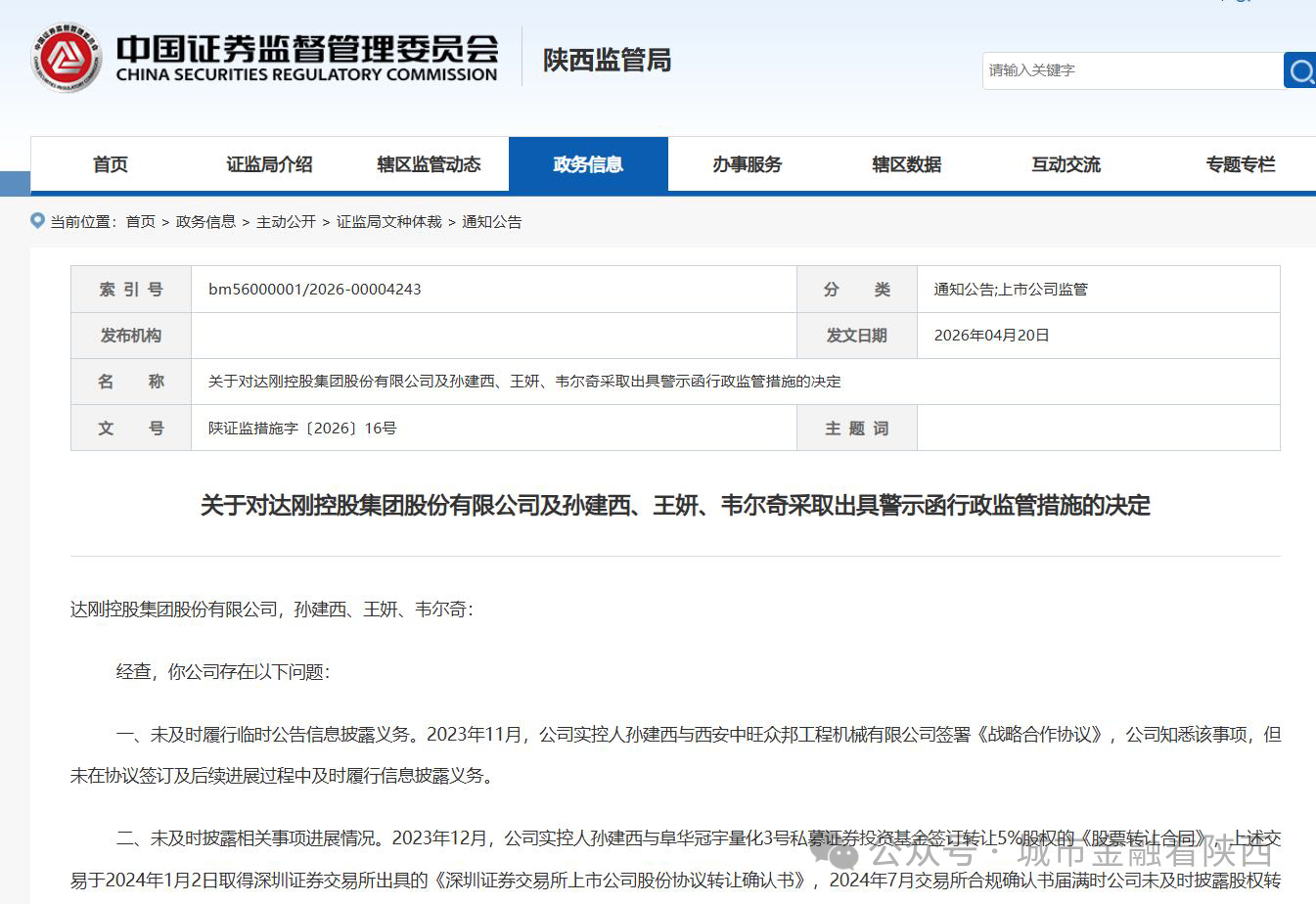The width and height of the screenshot is (1316, 904).
Task: Click the addressee line ending 韦尔奇:
Action: click(272, 610)
